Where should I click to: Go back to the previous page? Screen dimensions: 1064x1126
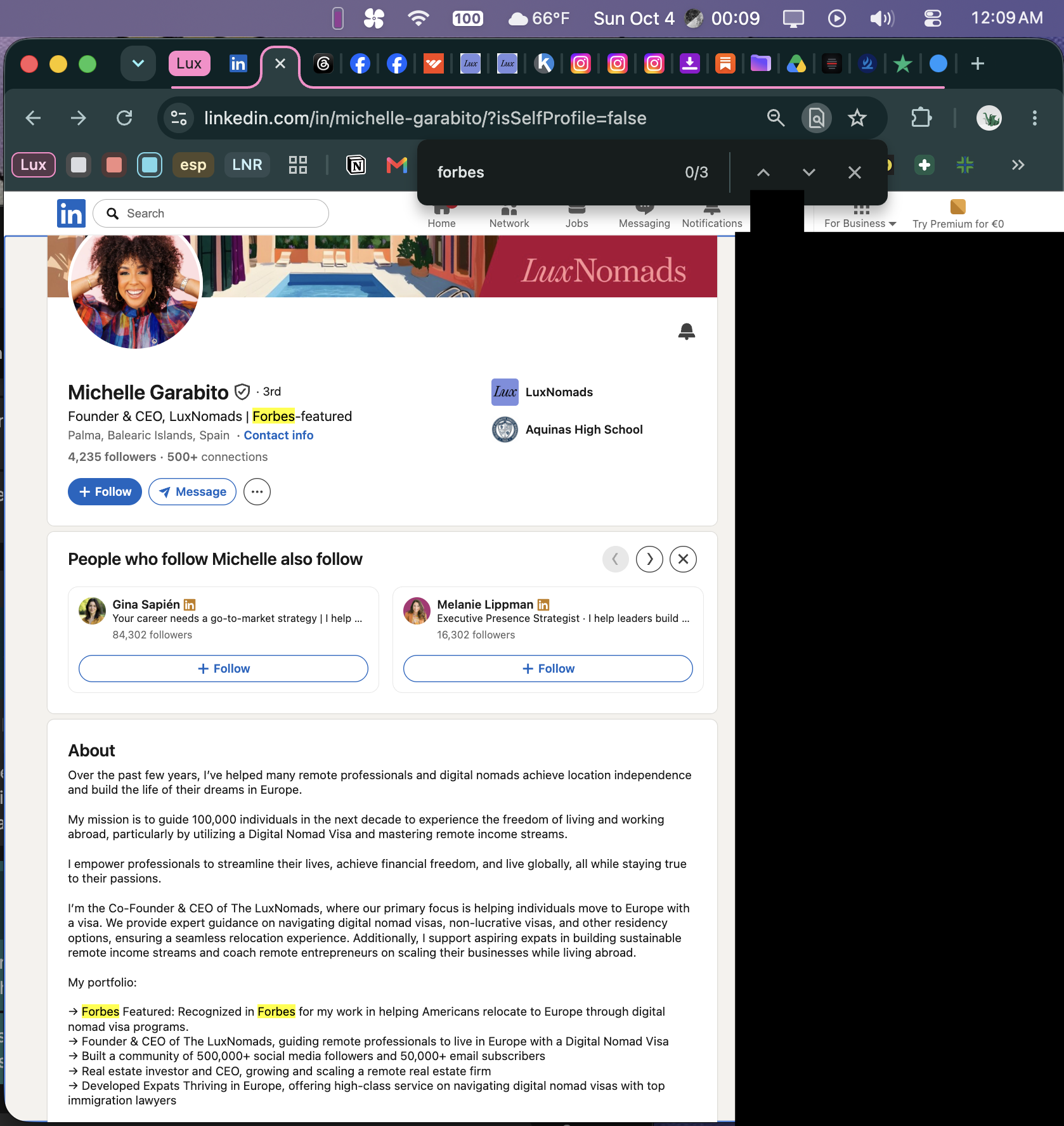click(x=33, y=118)
